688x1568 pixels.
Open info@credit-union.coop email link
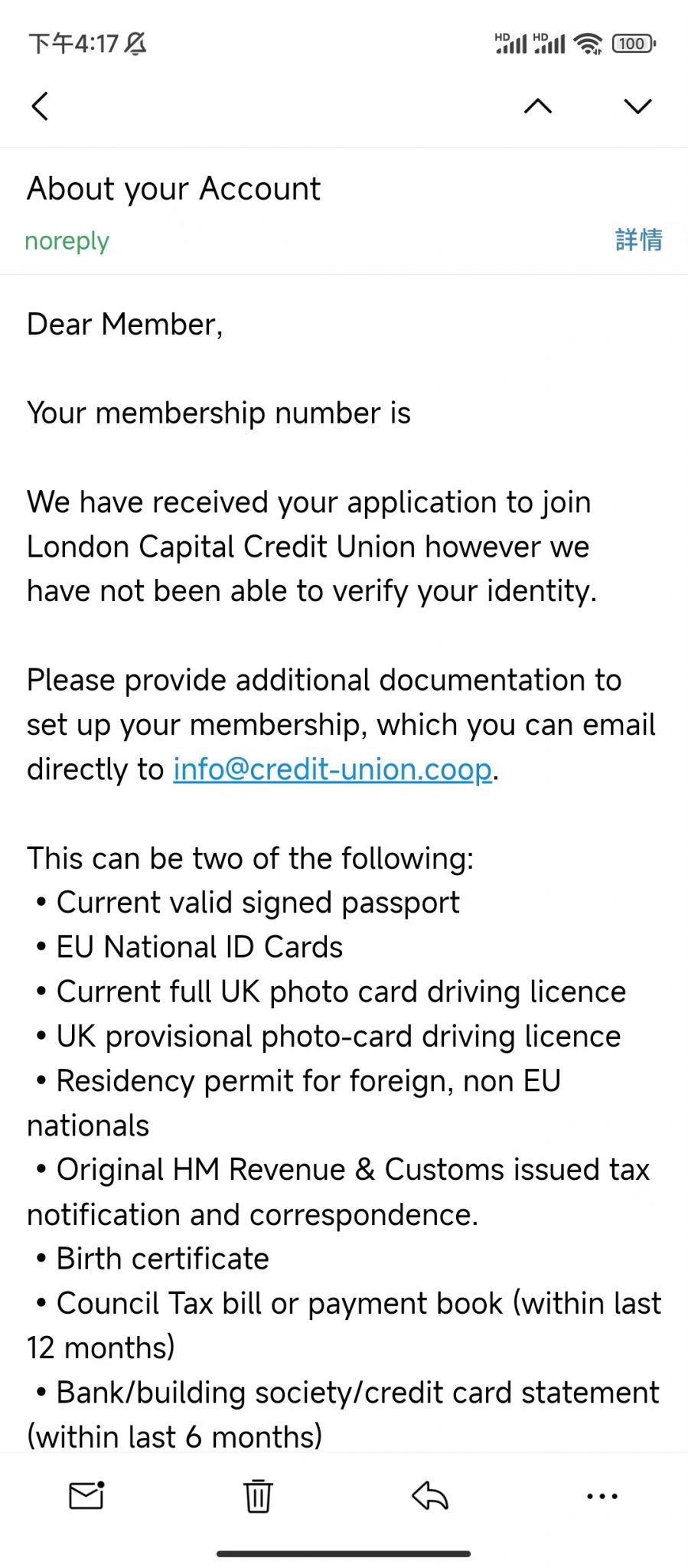[x=332, y=769]
